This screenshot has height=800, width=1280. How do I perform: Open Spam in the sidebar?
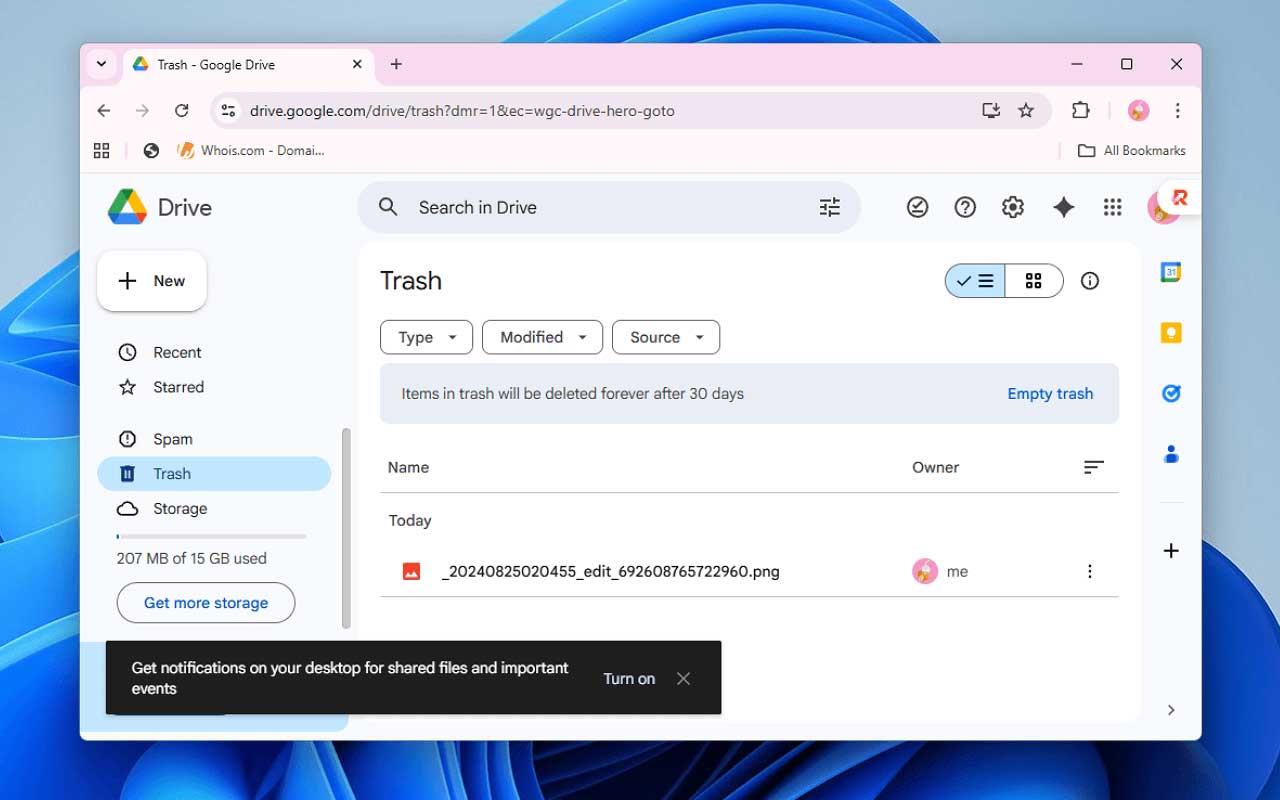coord(172,439)
